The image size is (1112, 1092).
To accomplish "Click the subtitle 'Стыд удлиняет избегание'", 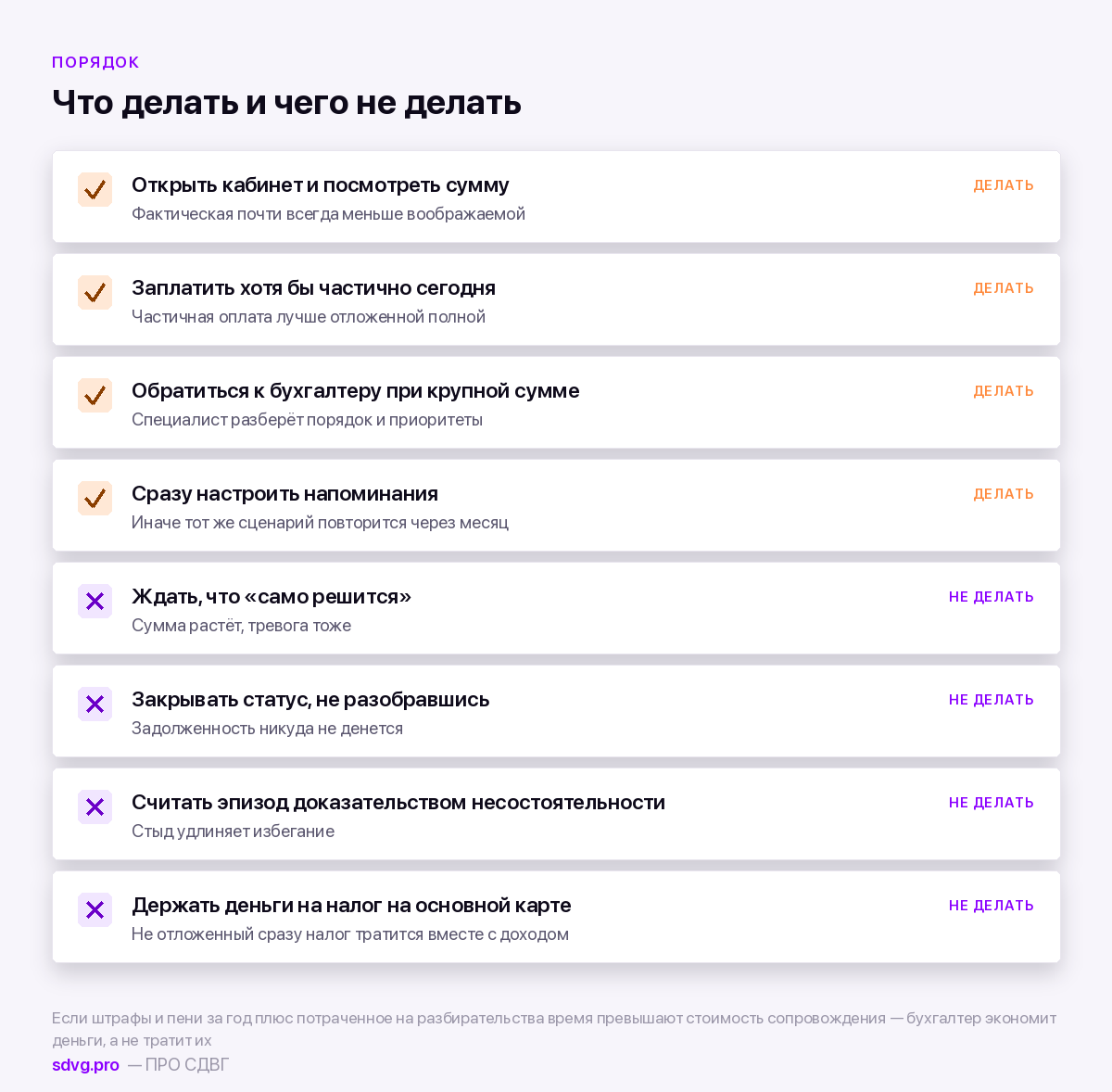I will (233, 832).
